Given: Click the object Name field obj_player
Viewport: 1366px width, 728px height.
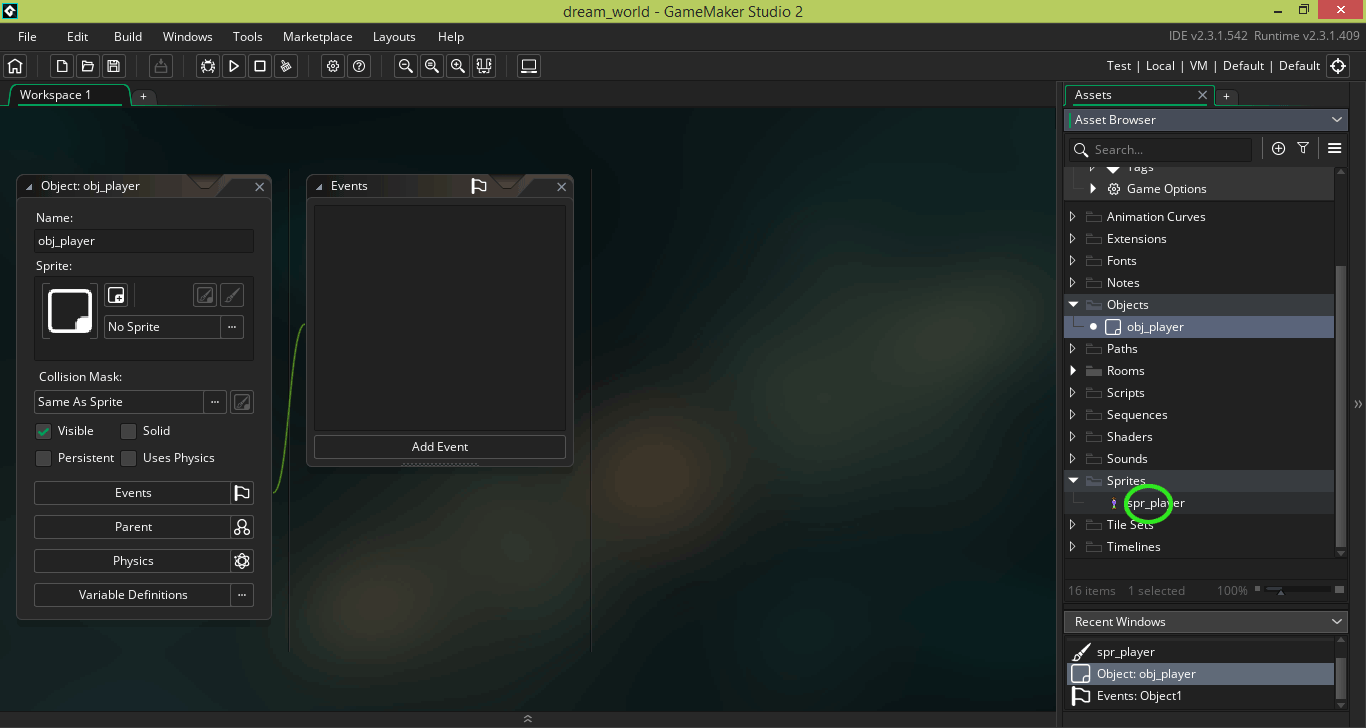Looking at the screenshot, I should click(144, 241).
